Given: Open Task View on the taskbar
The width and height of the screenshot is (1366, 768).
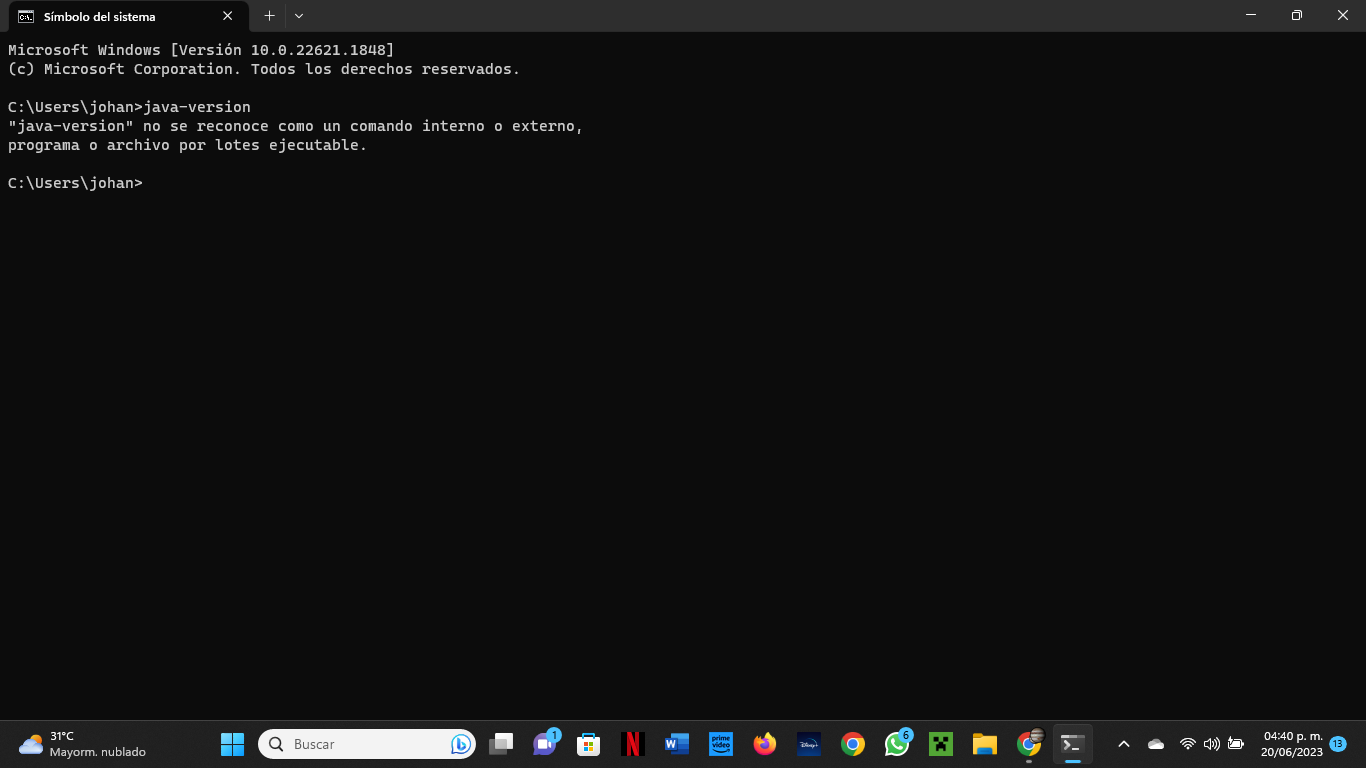Looking at the screenshot, I should point(501,744).
